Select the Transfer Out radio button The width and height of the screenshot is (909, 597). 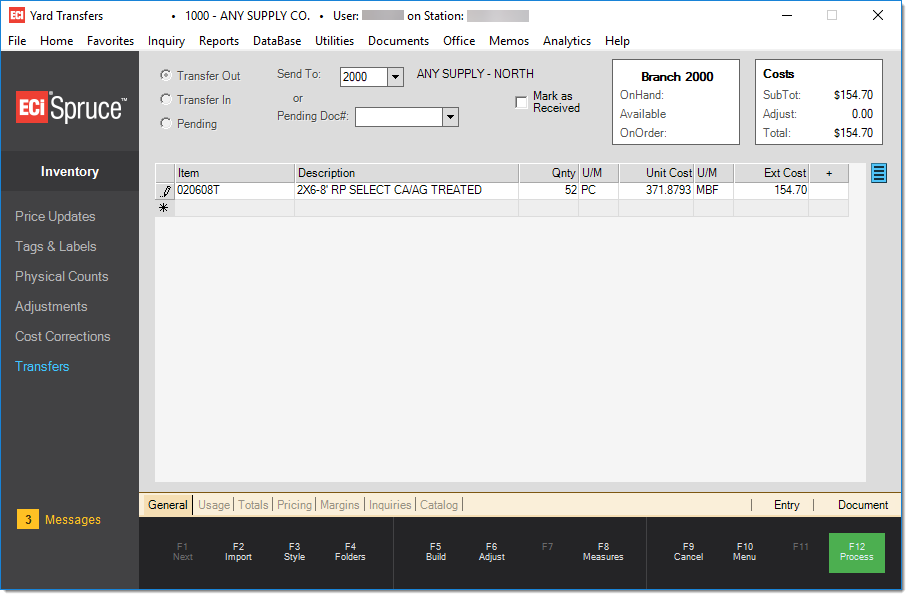[x=166, y=75]
